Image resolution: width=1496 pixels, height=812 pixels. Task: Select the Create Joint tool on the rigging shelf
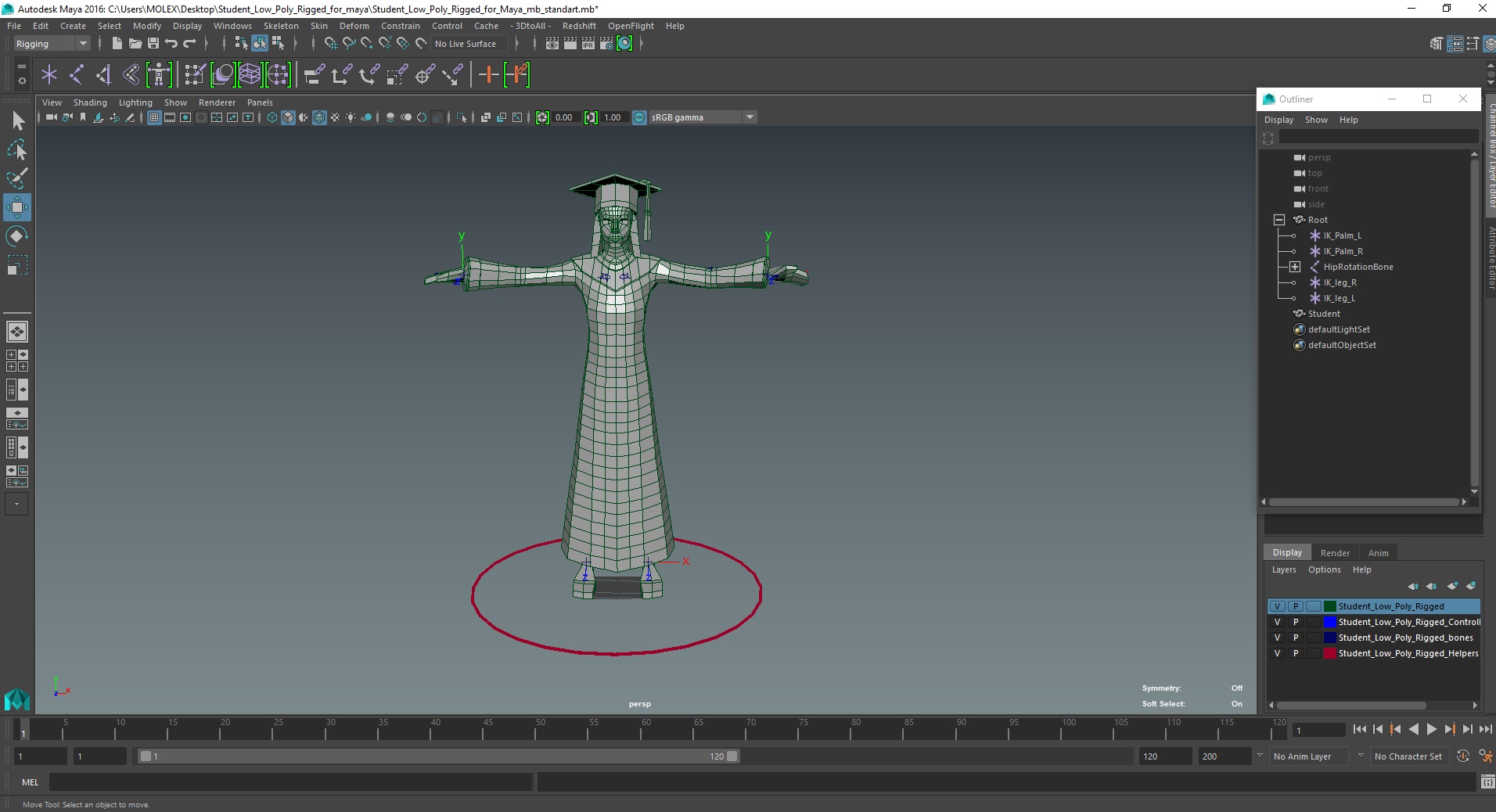coord(77,75)
